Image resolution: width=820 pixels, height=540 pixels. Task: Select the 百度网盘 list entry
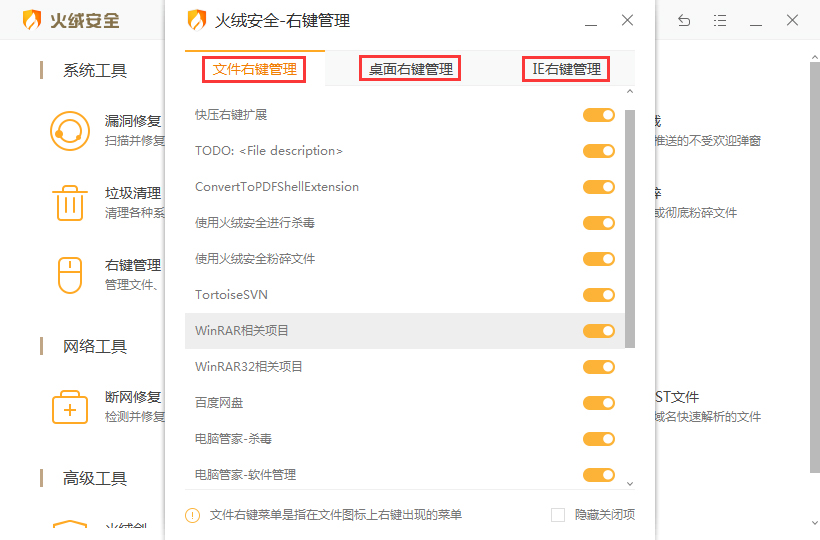[219, 403]
